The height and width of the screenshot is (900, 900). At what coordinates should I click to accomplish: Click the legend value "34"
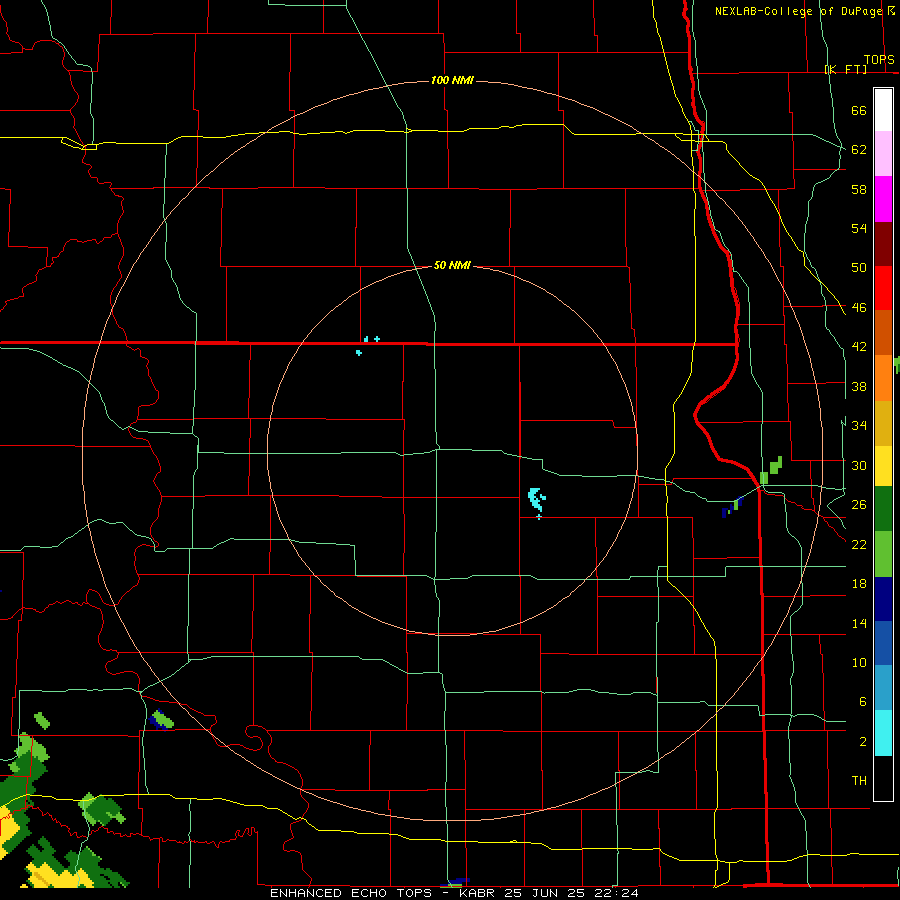click(859, 426)
